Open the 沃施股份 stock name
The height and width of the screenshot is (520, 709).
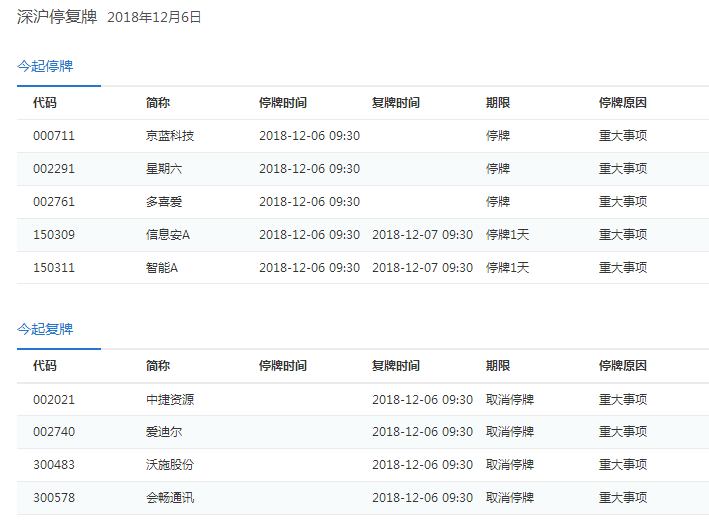click(x=169, y=465)
